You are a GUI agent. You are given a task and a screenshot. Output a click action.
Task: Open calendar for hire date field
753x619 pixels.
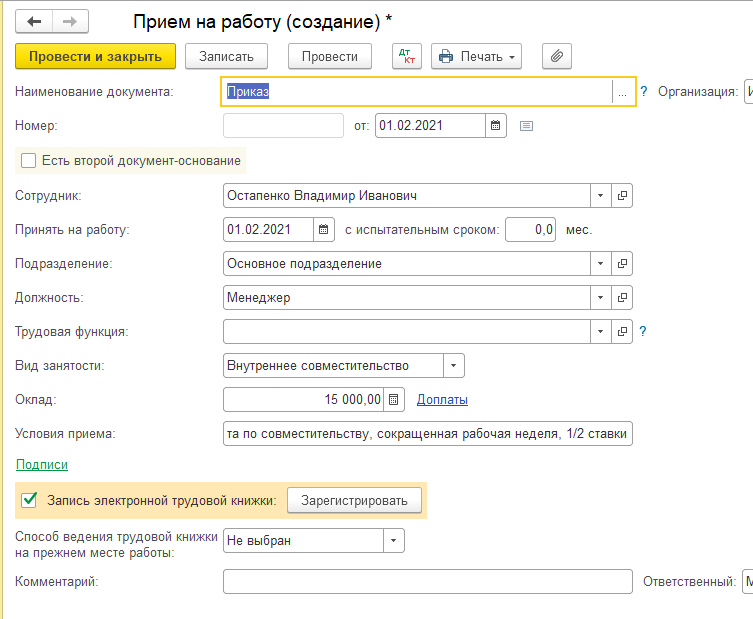tap(323, 230)
